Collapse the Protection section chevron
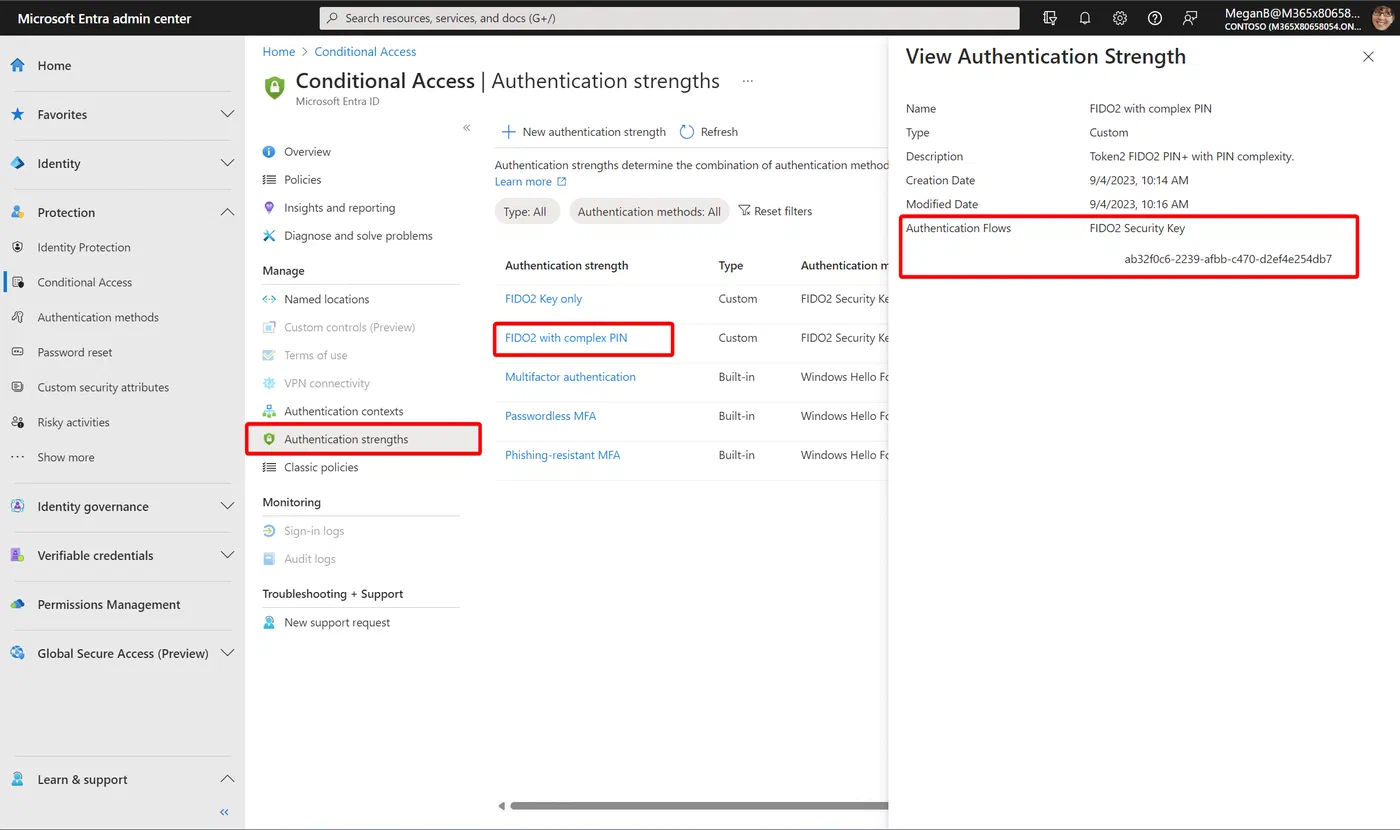The height and width of the screenshot is (830, 1400). coord(227,212)
